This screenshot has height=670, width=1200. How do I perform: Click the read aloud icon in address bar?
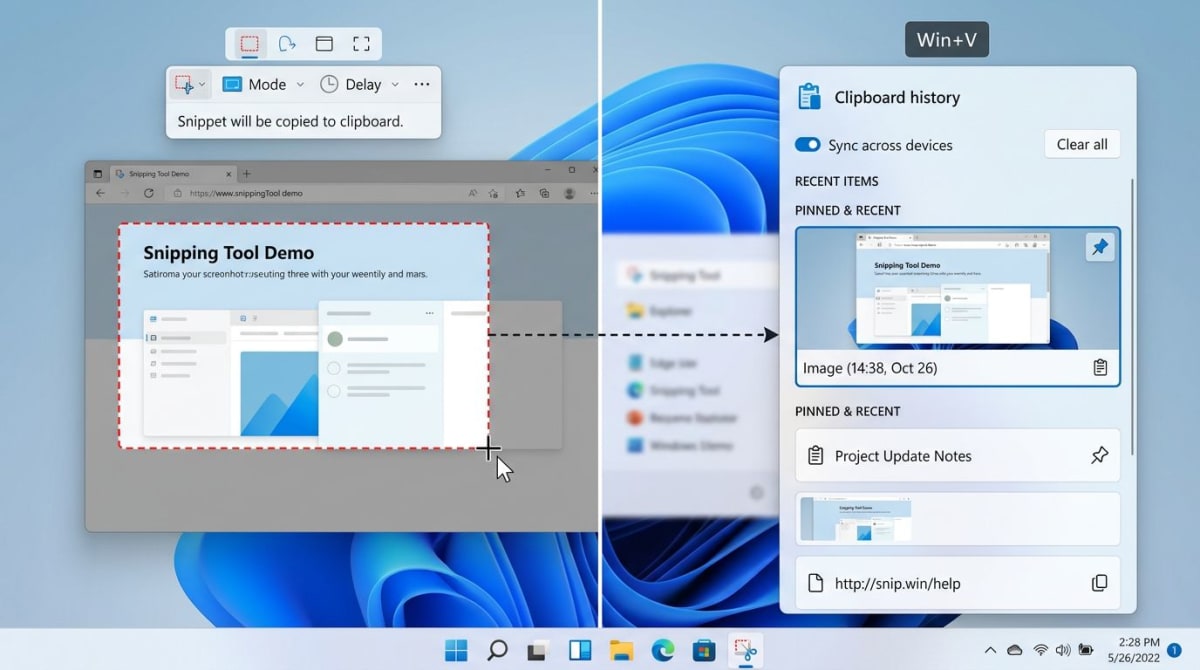point(472,193)
